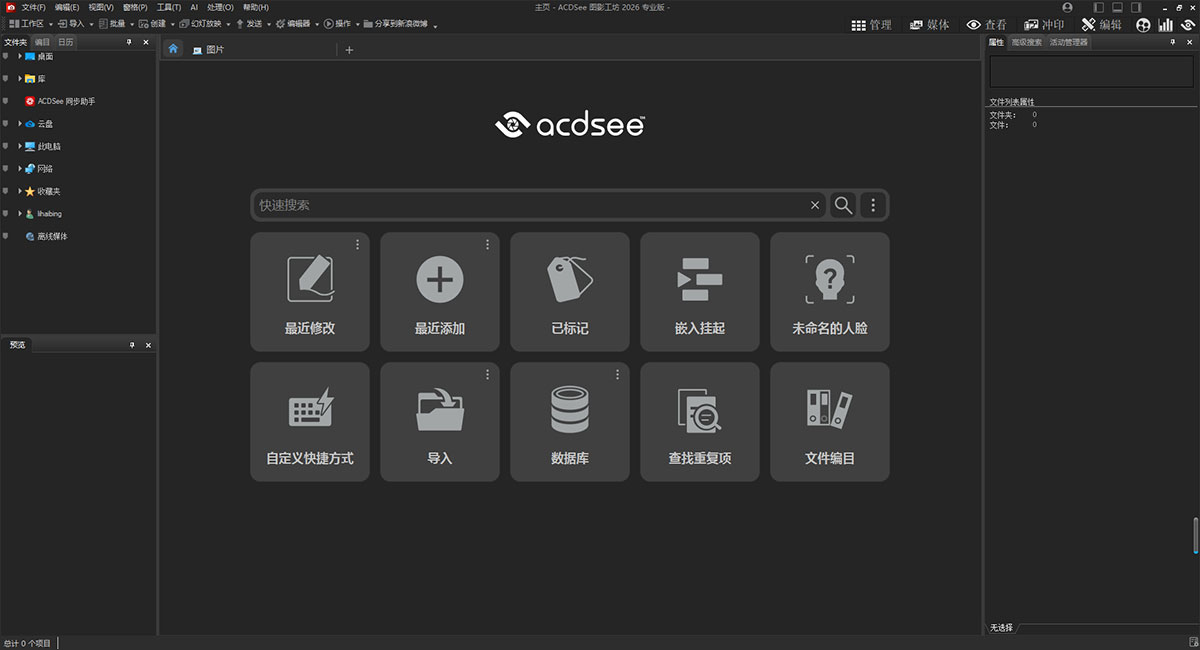Select the 查找重复项 (Find Duplicates) tile

[x=699, y=421]
